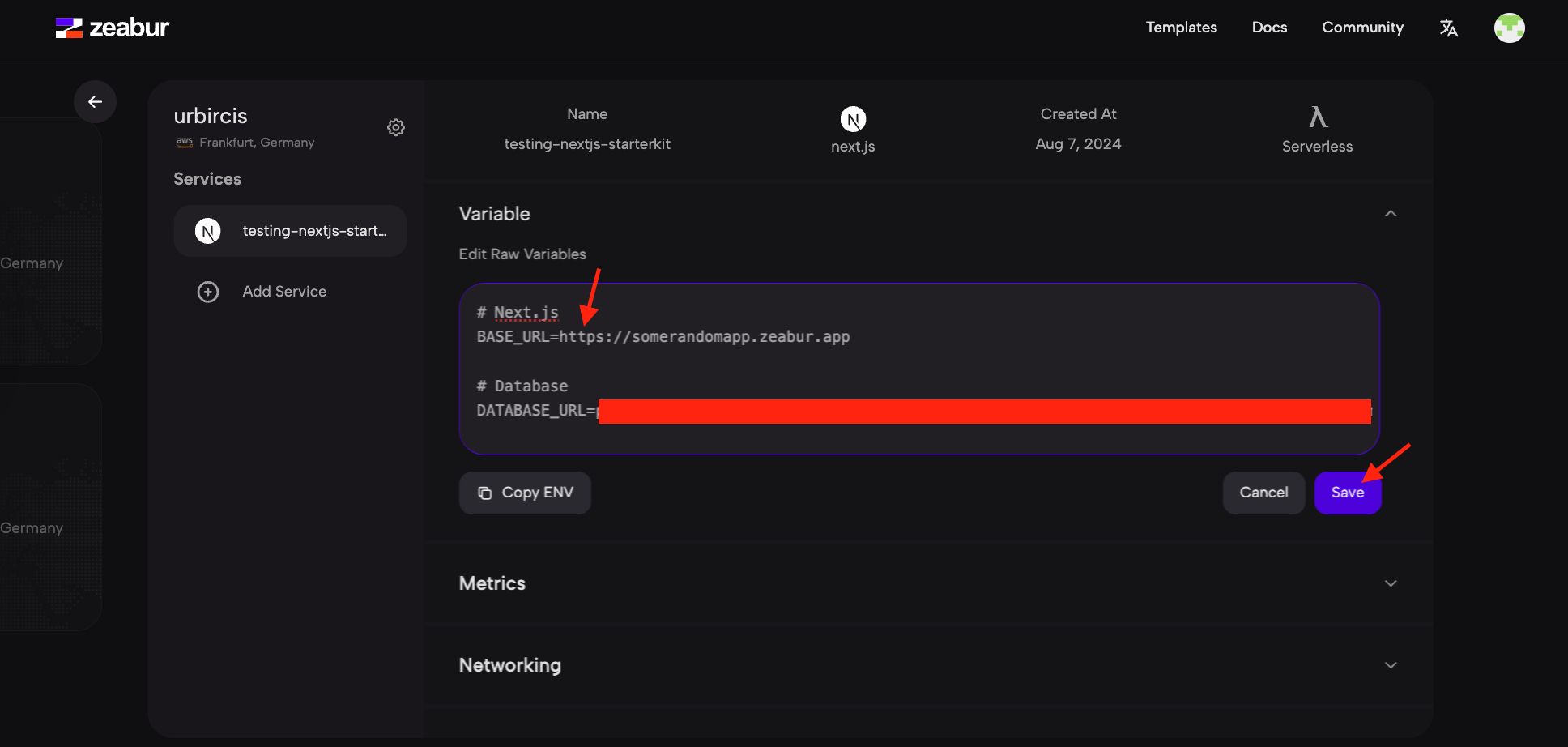Image resolution: width=1568 pixels, height=747 pixels.
Task: Cancel editing raw variables
Action: [x=1263, y=493]
